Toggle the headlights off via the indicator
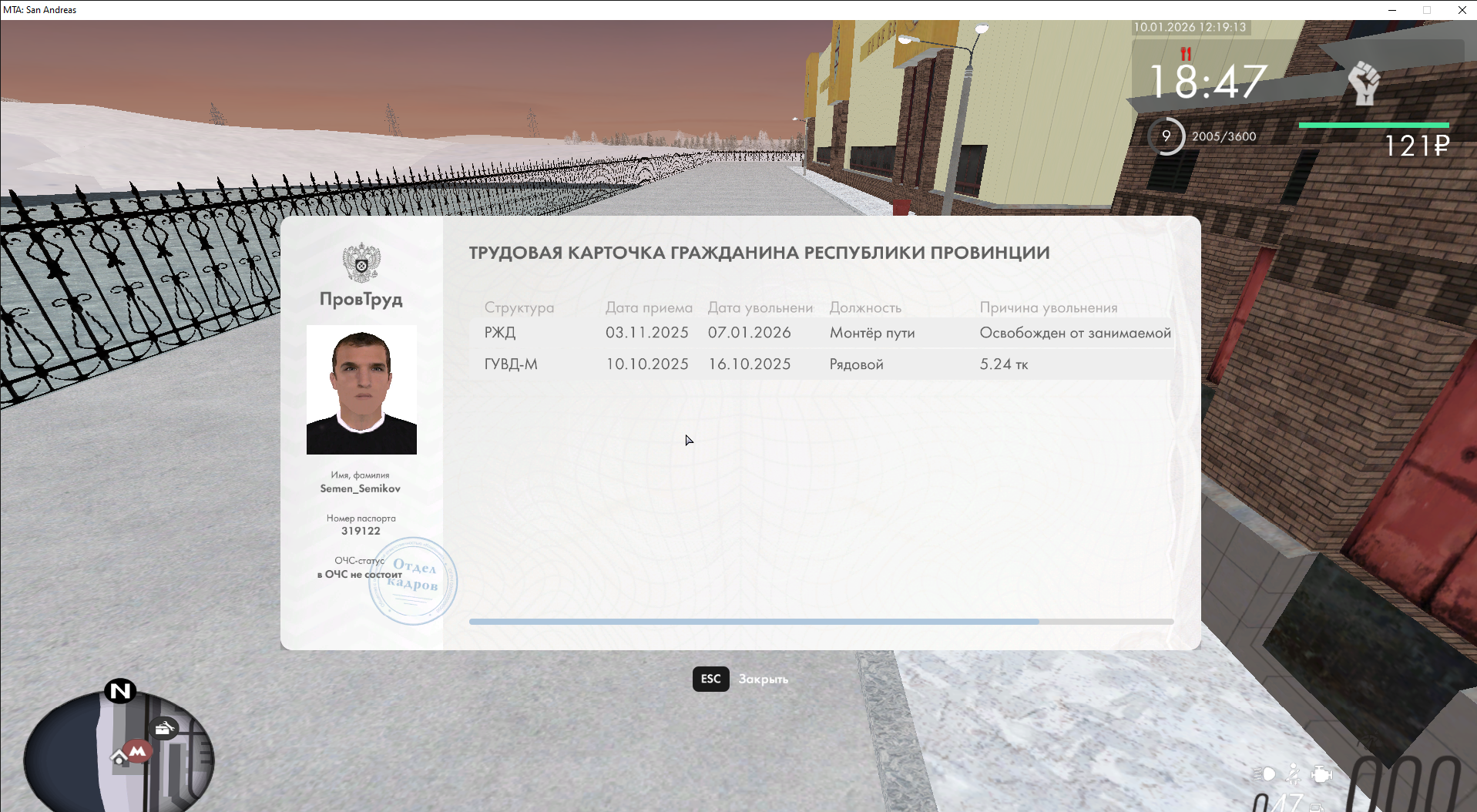Viewport: 1477px width, 812px height. [1264, 774]
